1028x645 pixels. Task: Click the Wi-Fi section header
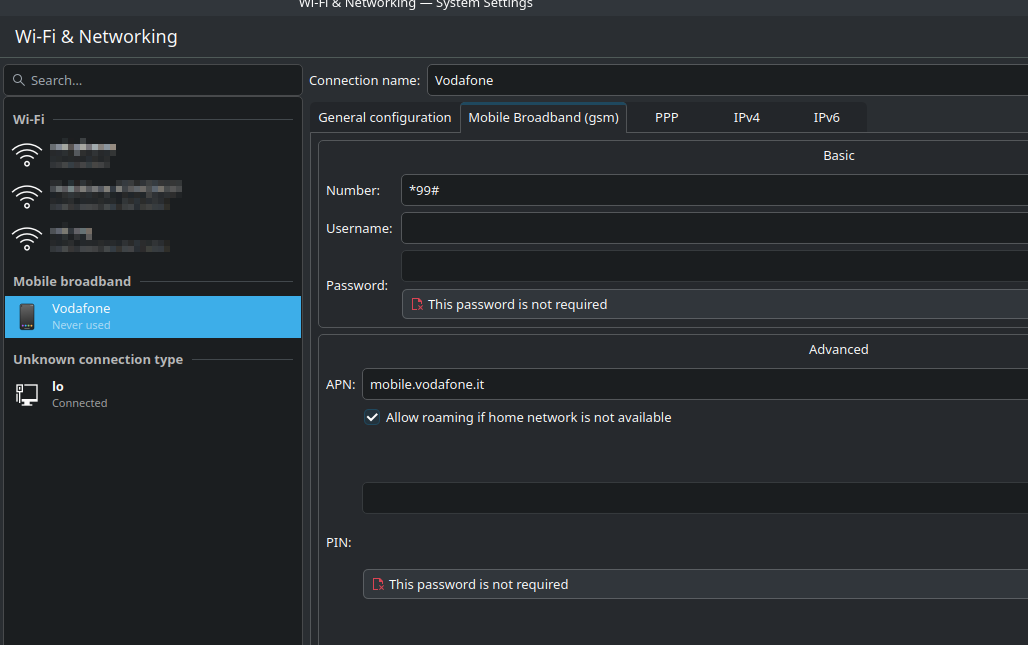click(x=29, y=119)
